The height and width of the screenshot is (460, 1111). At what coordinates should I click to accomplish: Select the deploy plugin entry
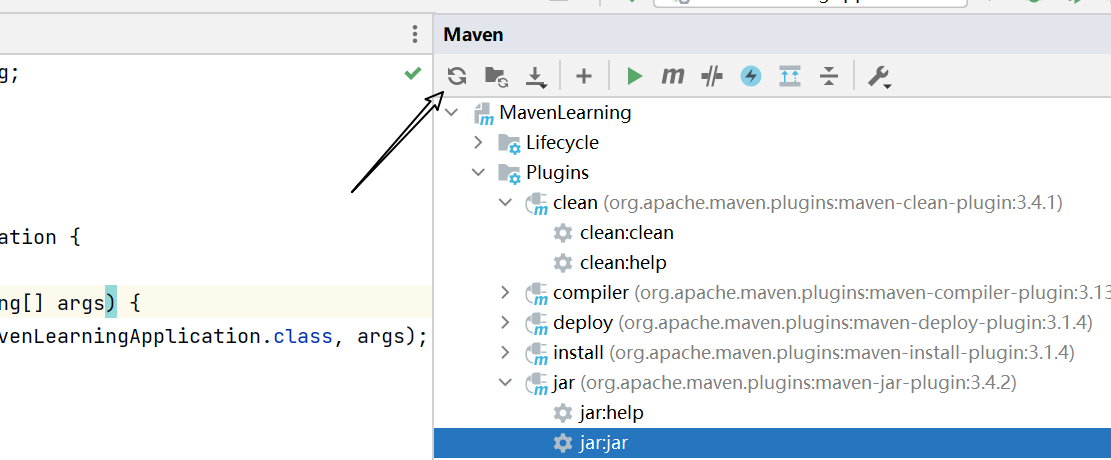coord(823,322)
